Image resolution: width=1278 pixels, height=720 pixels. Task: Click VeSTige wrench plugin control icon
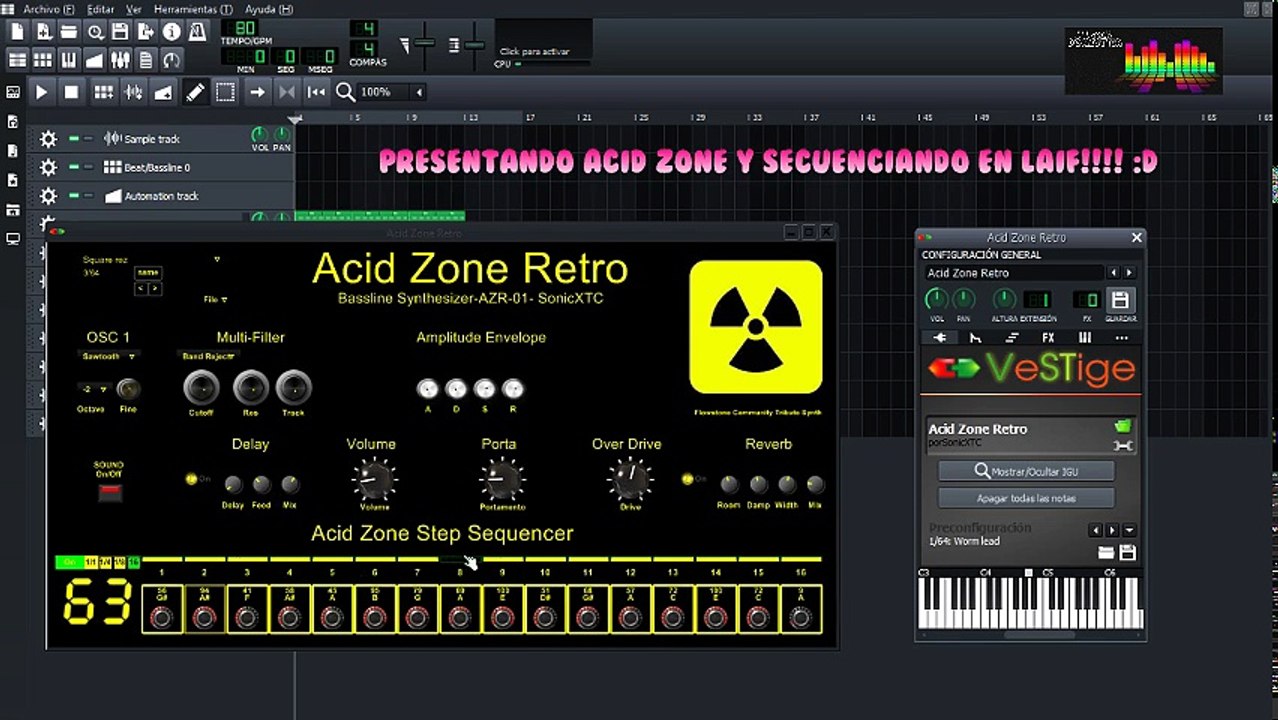pyautogui.click(x=1122, y=445)
